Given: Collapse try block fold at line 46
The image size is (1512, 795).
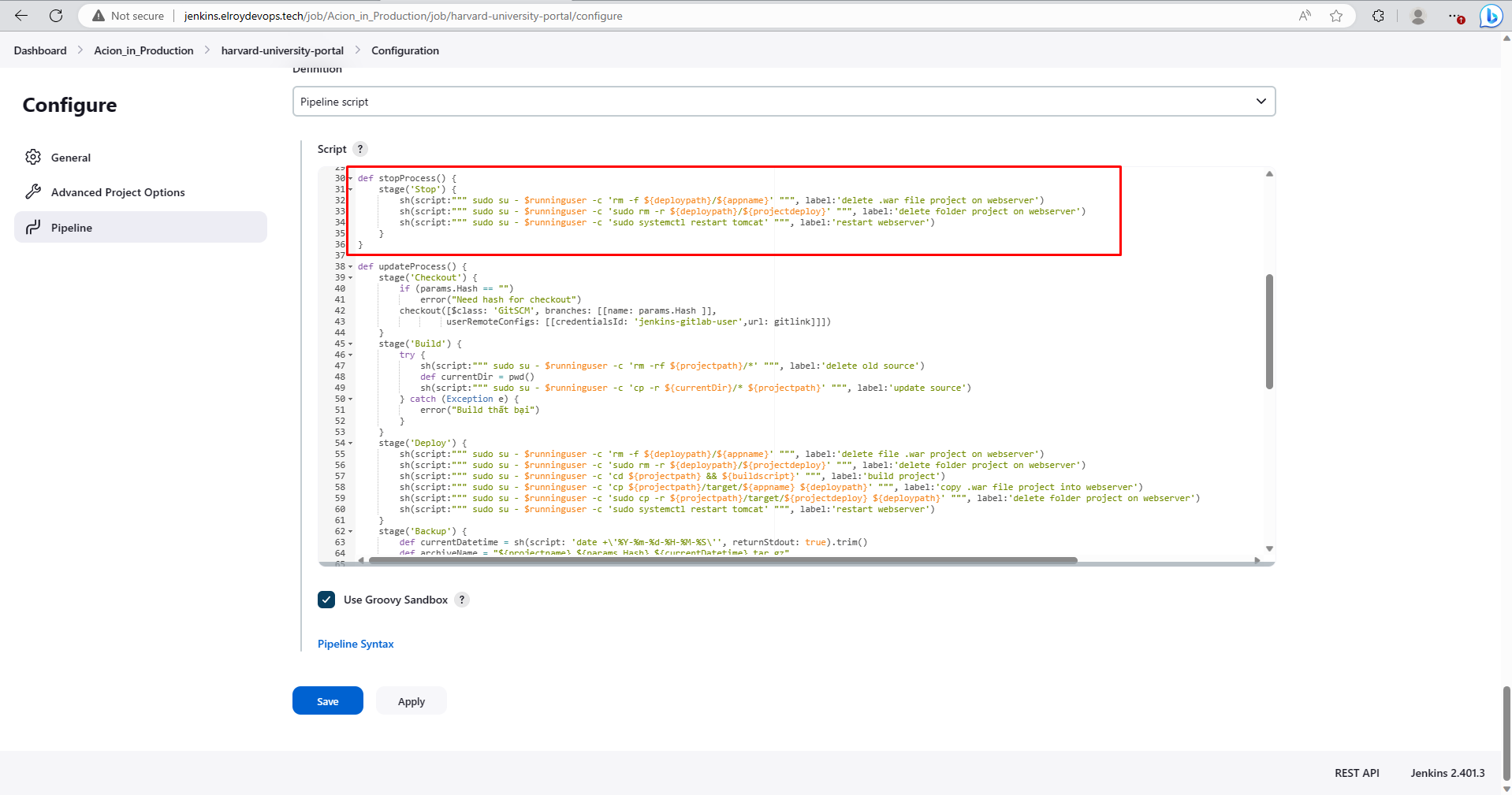Looking at the screenshot, I should click(351, 355).
